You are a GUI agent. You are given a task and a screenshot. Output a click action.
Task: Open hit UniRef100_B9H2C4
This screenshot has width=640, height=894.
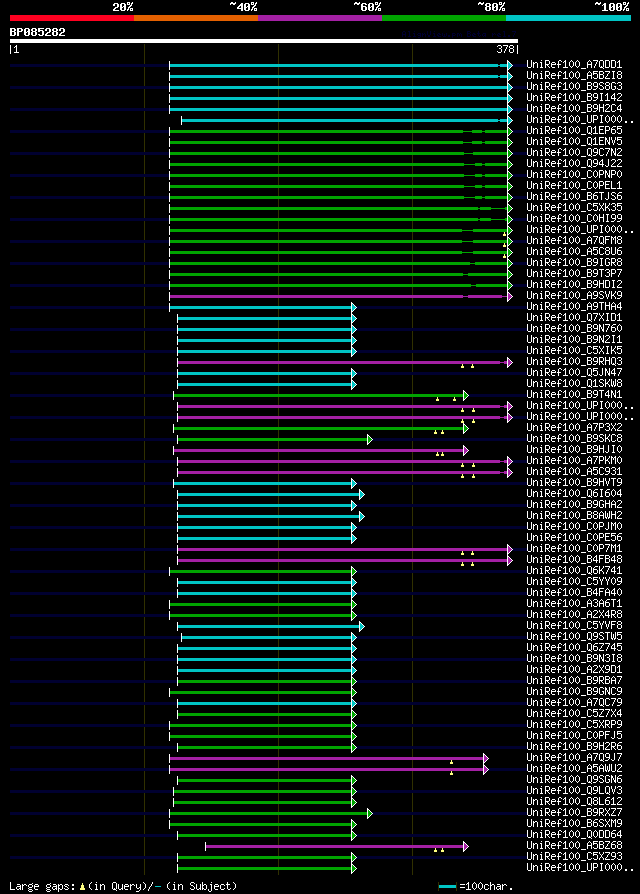(x=574, y=109)
